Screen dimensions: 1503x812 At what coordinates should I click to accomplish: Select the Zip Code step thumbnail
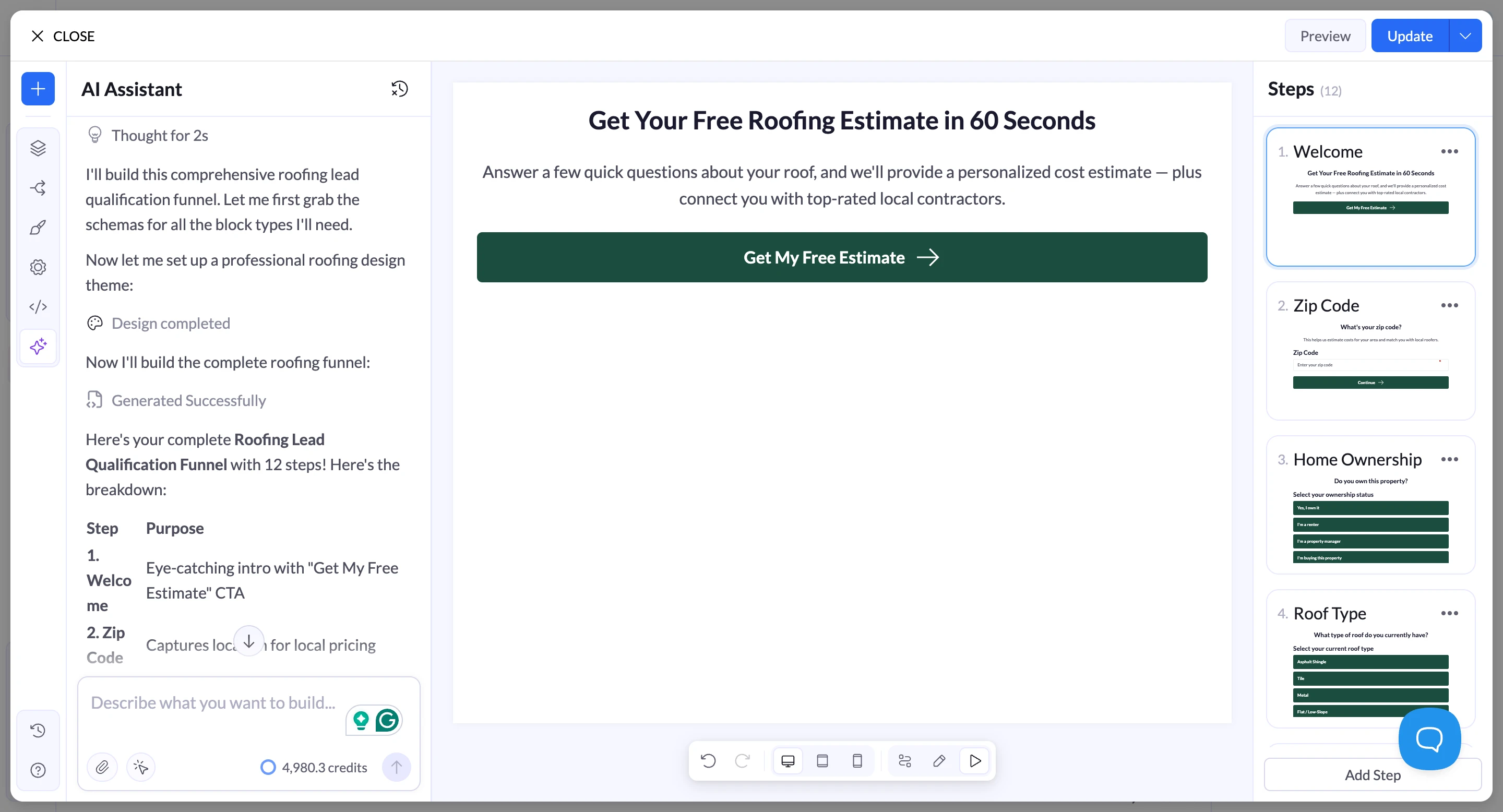(1370, 351)
